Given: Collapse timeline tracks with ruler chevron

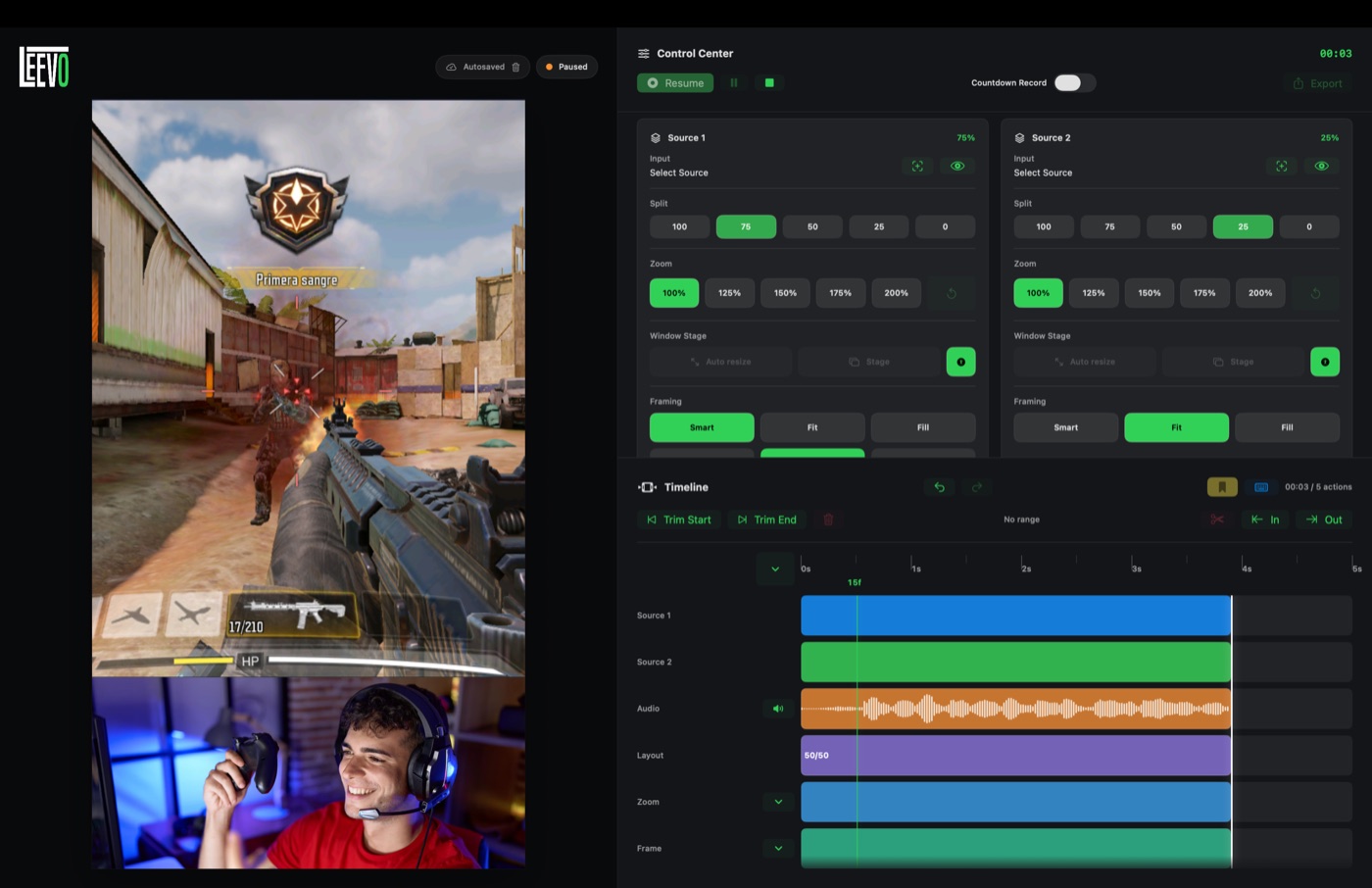Looking at the screenshot, I should click(x=775, y=569).
